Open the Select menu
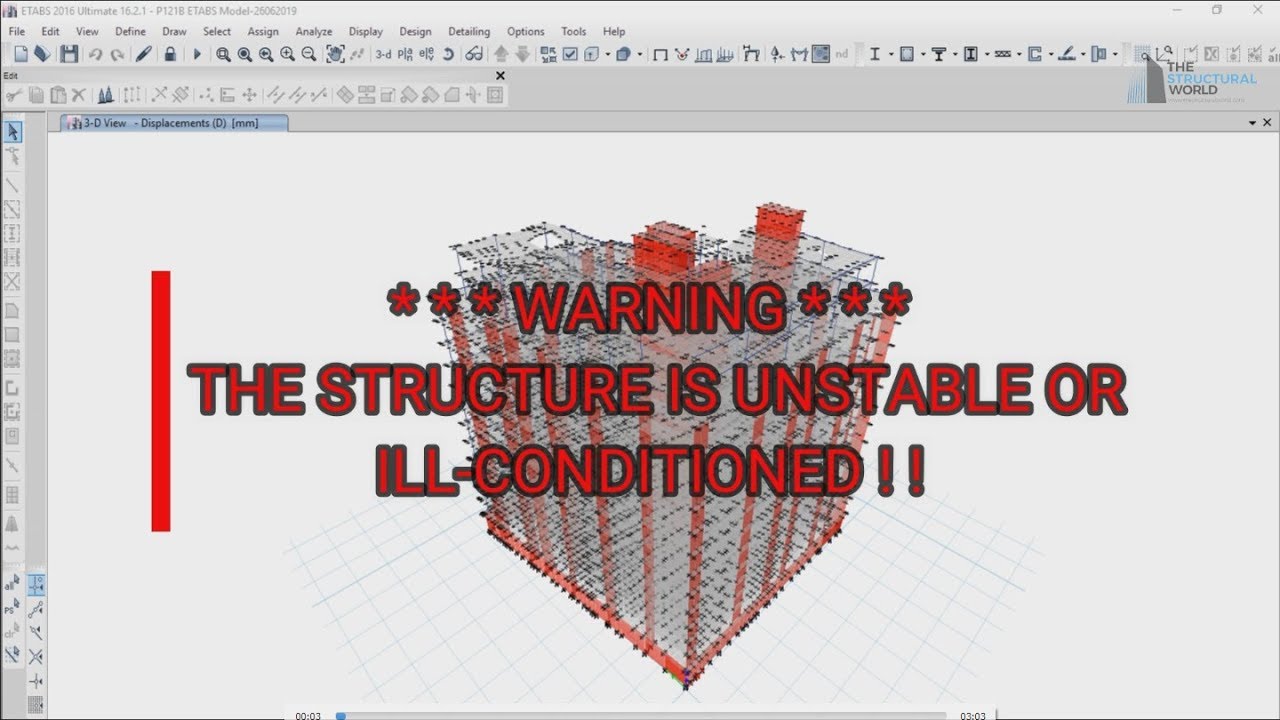This screenshot has width=1280, height=720. (x=217, y=31)
